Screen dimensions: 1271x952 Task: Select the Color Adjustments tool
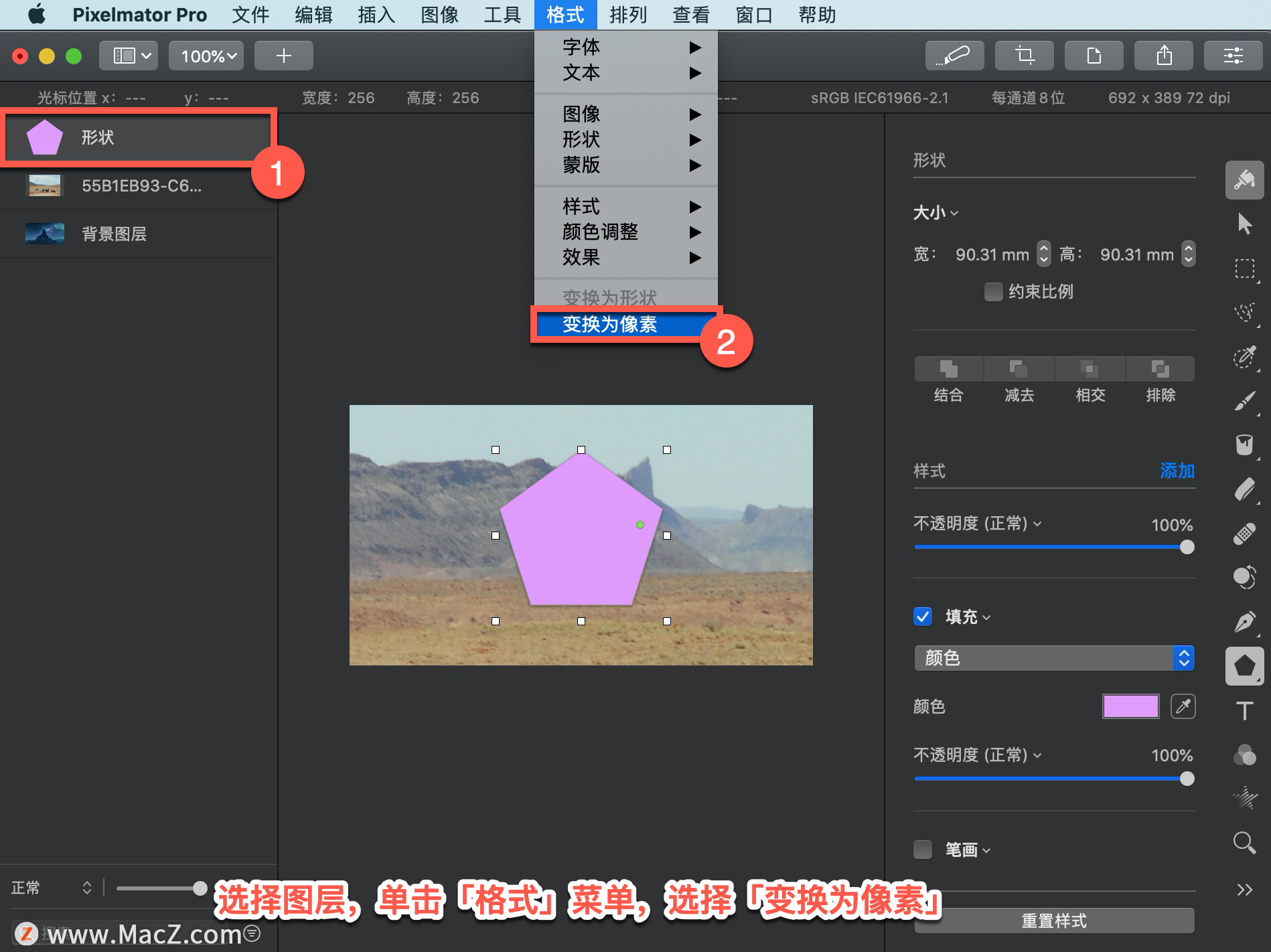point(1244,577)
